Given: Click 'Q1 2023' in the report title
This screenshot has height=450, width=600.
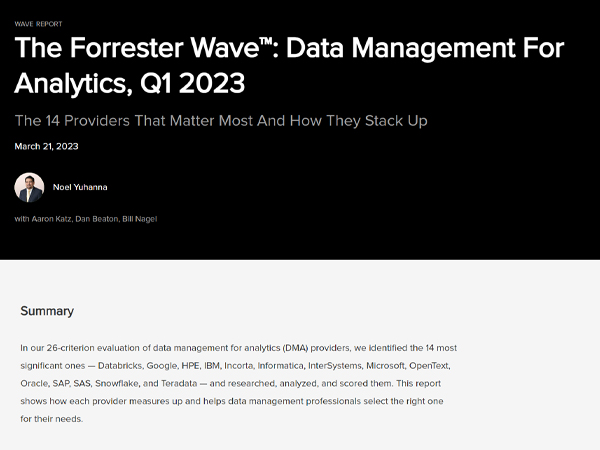Looking at the screenshot, I should coord(192,83).
